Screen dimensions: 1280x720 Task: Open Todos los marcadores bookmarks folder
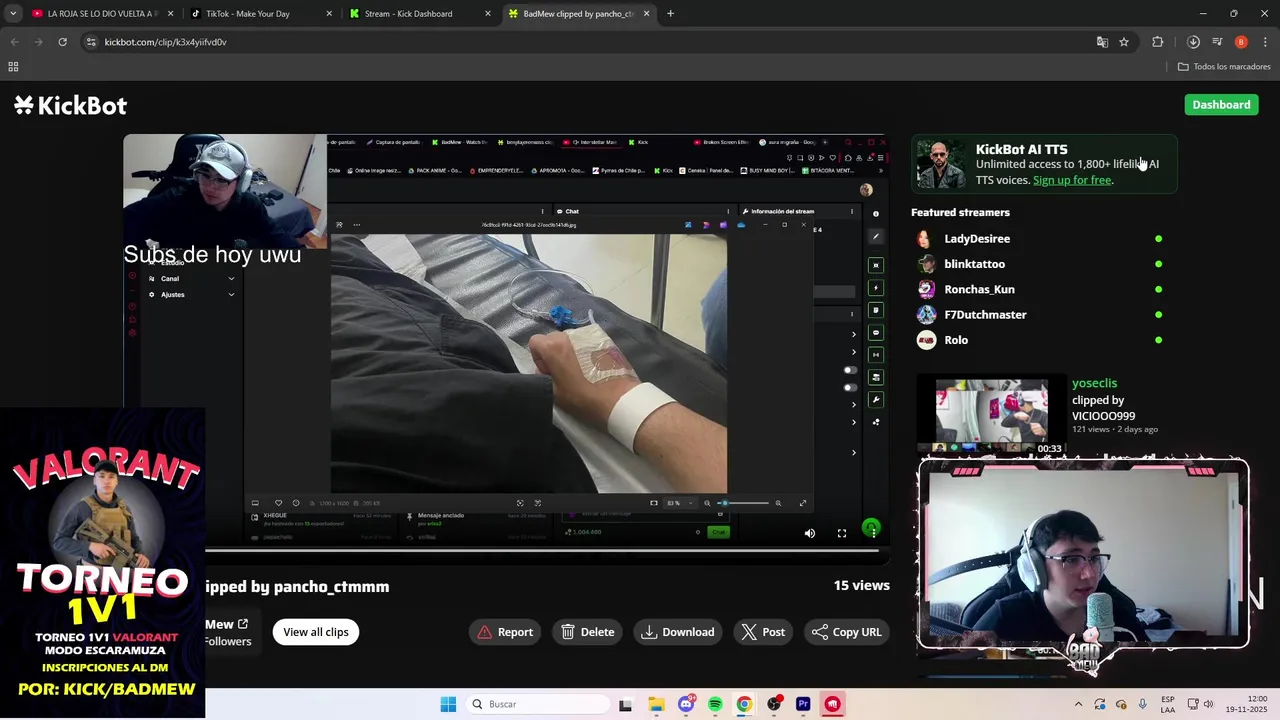point(1224,67)
